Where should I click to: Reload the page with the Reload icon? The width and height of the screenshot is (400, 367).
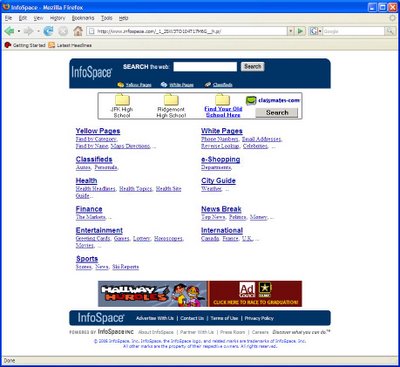coord(48,31)
